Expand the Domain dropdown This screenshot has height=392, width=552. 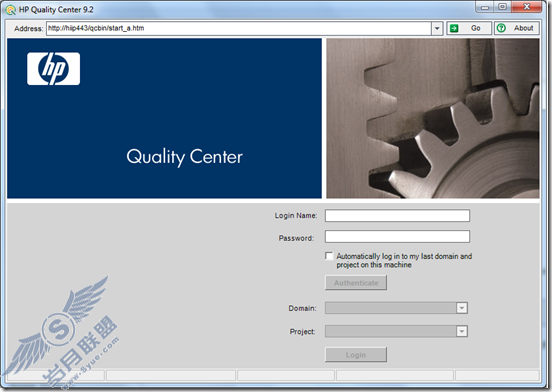pyautogui.click(x=462, y=308)
